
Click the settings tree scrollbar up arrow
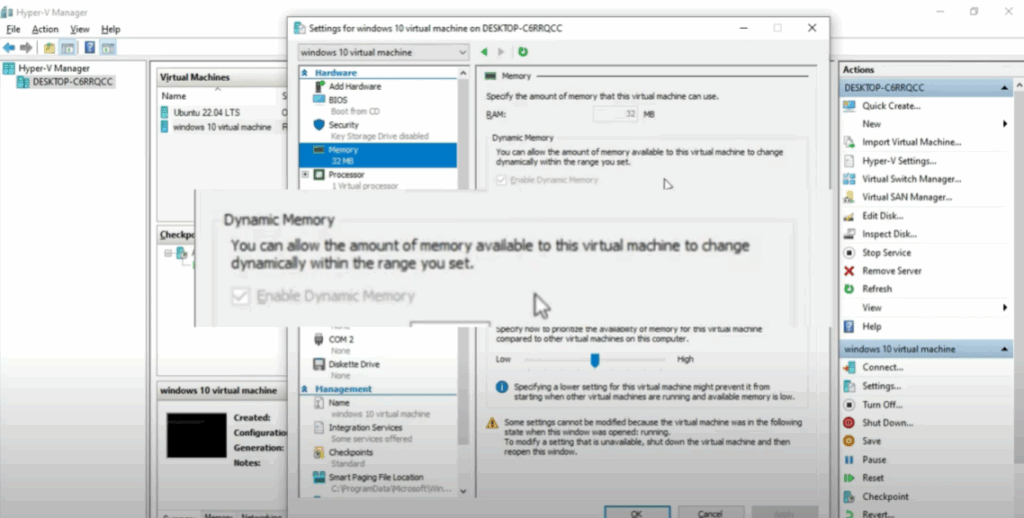pos(463,73)
